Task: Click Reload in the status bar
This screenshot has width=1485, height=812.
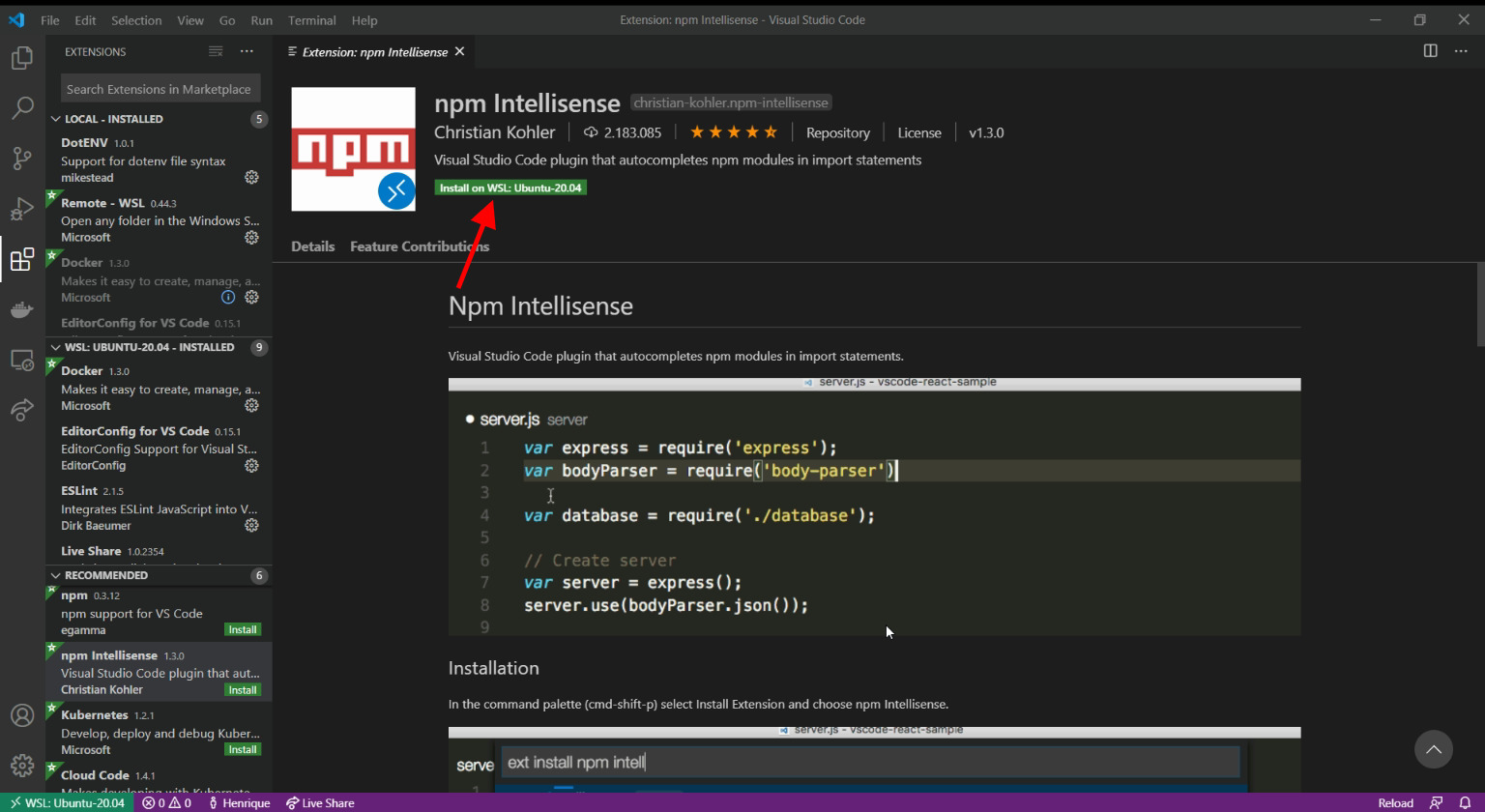Action: [x=1395, y=802]
